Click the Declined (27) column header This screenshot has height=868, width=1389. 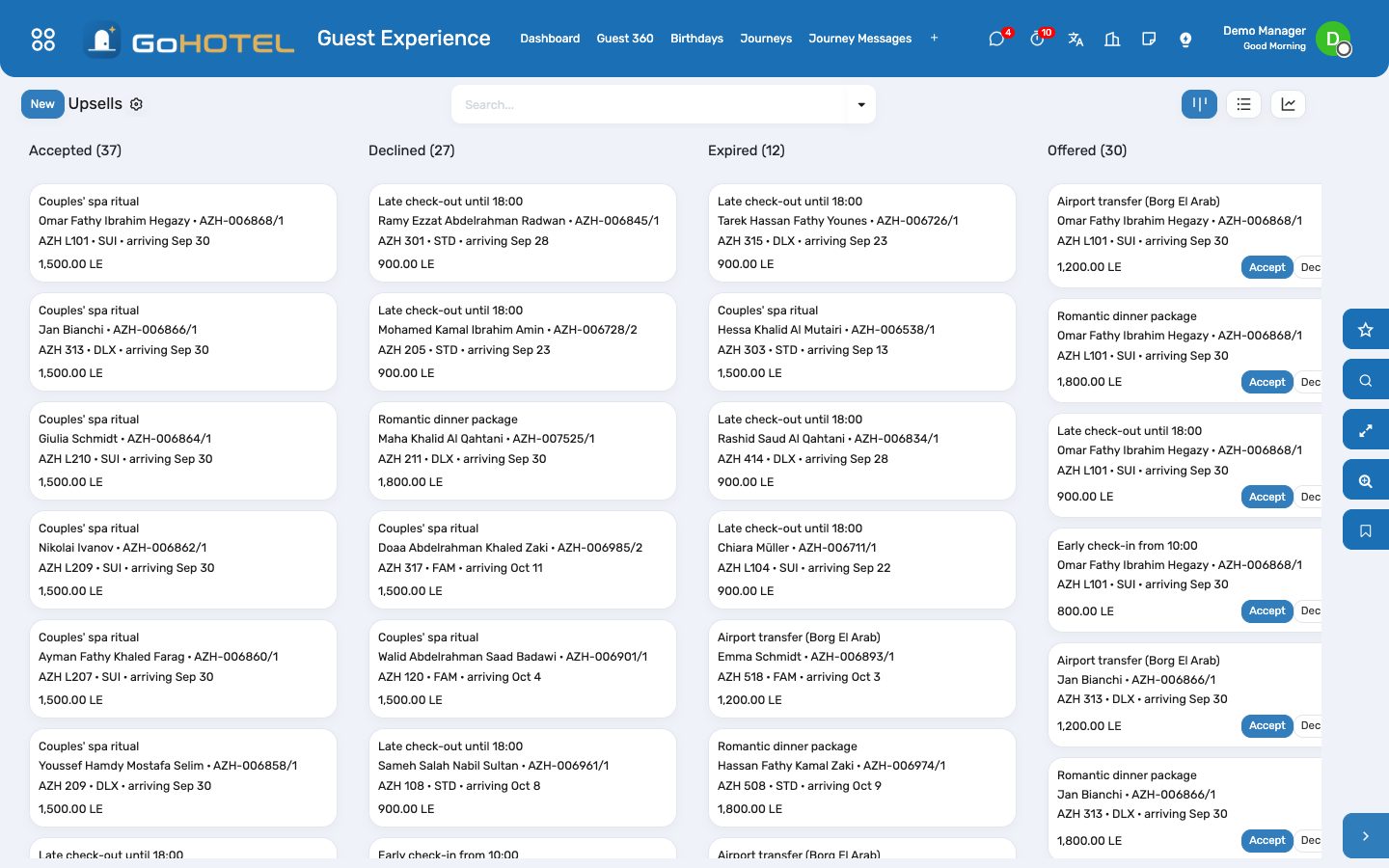412,150
